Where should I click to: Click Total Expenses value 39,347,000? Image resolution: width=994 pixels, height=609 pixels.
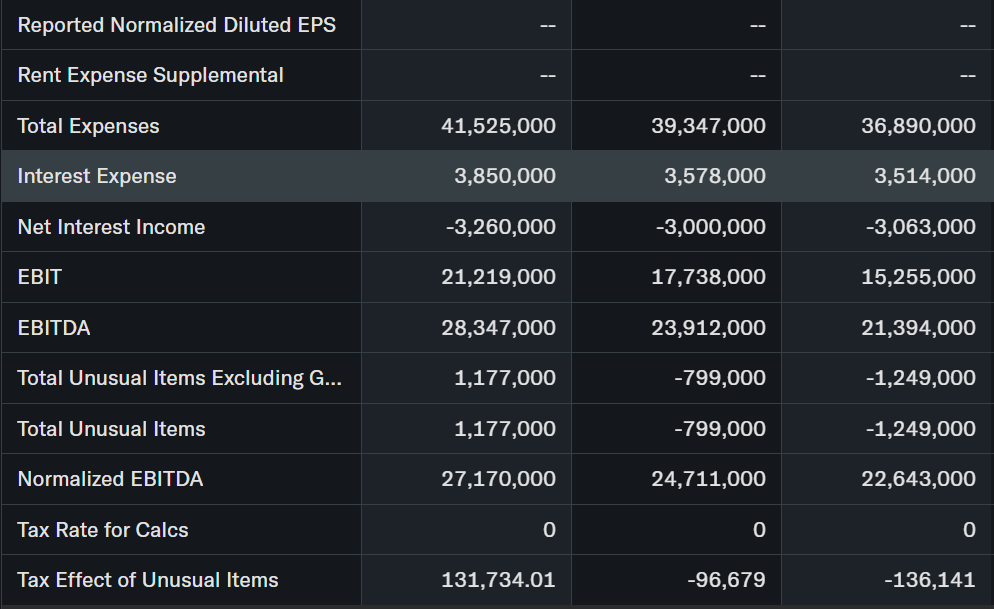coord(708,126)
